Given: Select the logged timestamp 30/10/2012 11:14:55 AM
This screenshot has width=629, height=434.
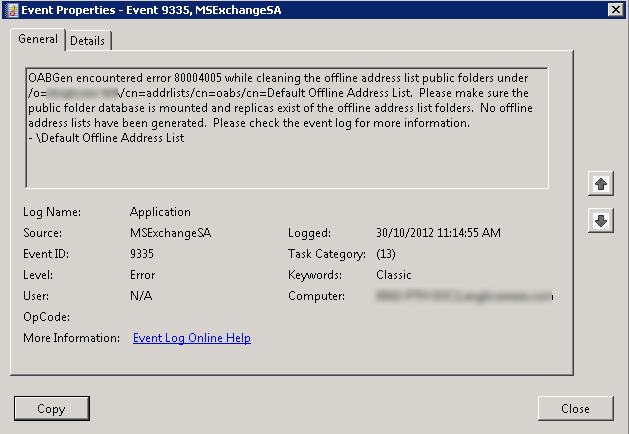Looking at the screenshot, I should pos(438,233).
